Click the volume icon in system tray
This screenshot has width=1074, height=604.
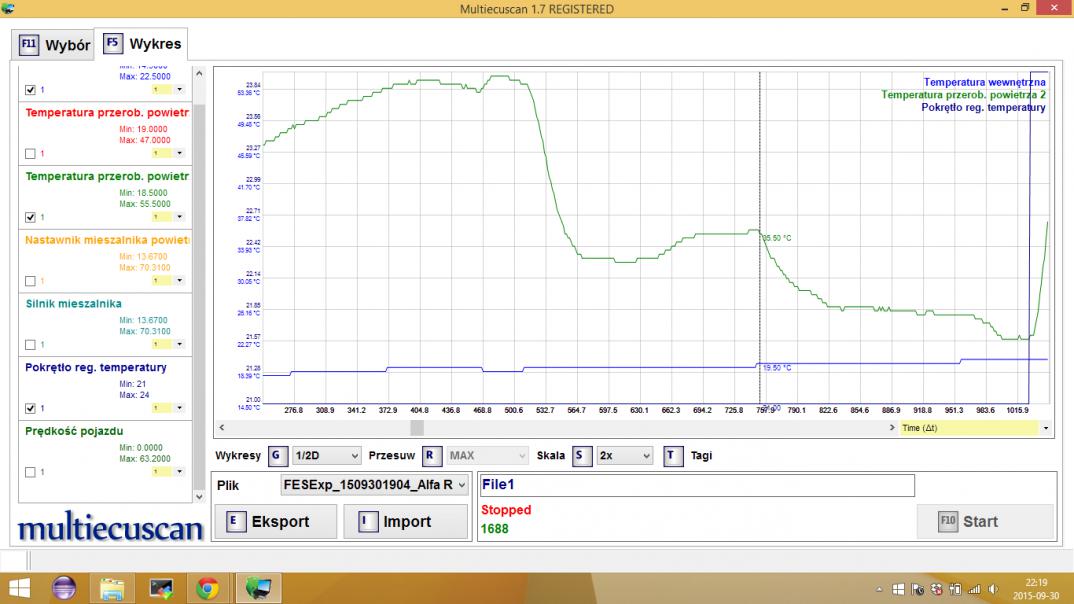tap(994, 589)
